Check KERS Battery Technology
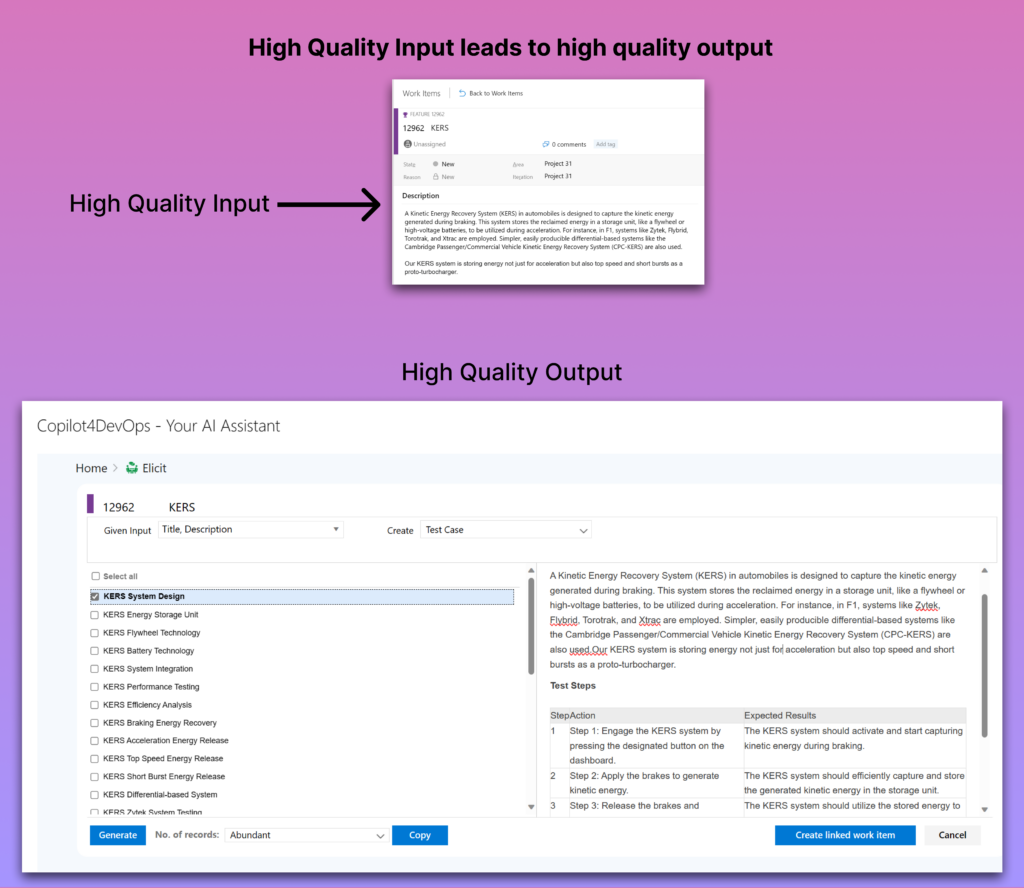Viewport: 1024px width, 888px height. click(95, 651)
